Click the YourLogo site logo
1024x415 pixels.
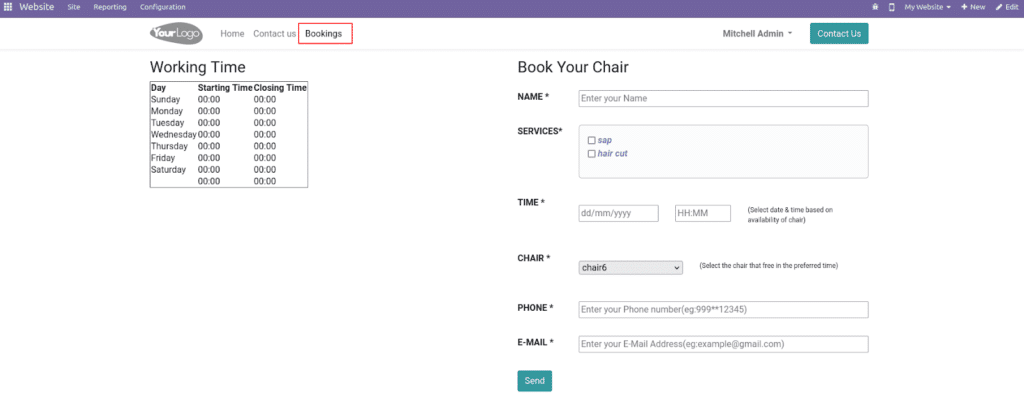[176, 34]
